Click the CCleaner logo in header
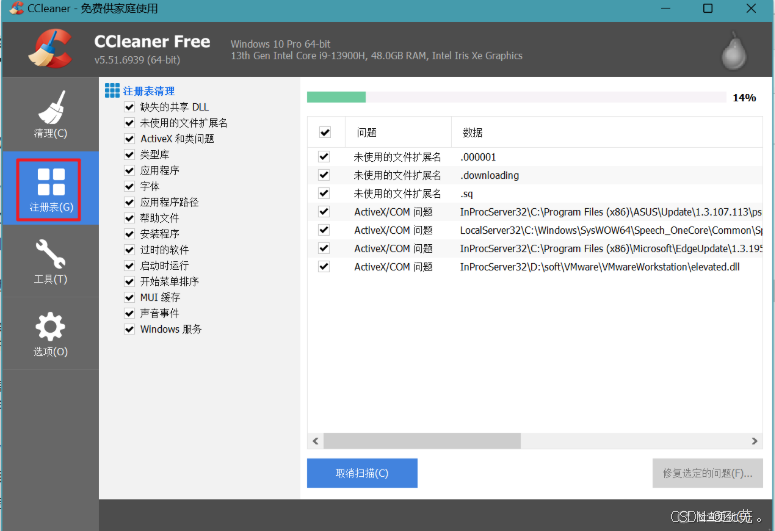This screenshot has width=775, height=531. pos(50,48)
